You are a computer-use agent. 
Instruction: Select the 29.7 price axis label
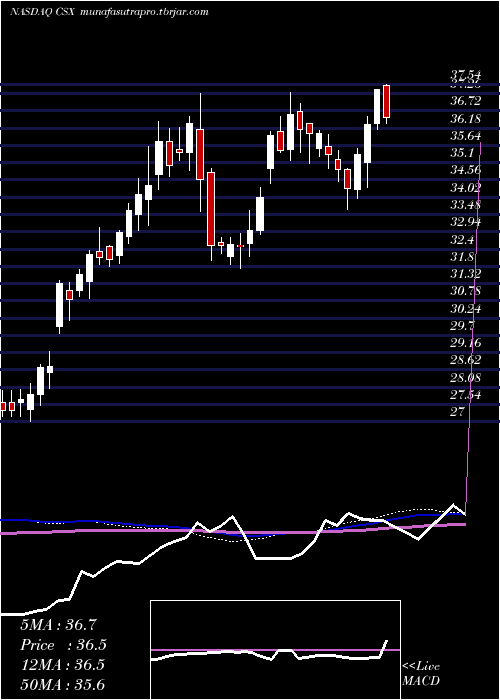point(462,326)
